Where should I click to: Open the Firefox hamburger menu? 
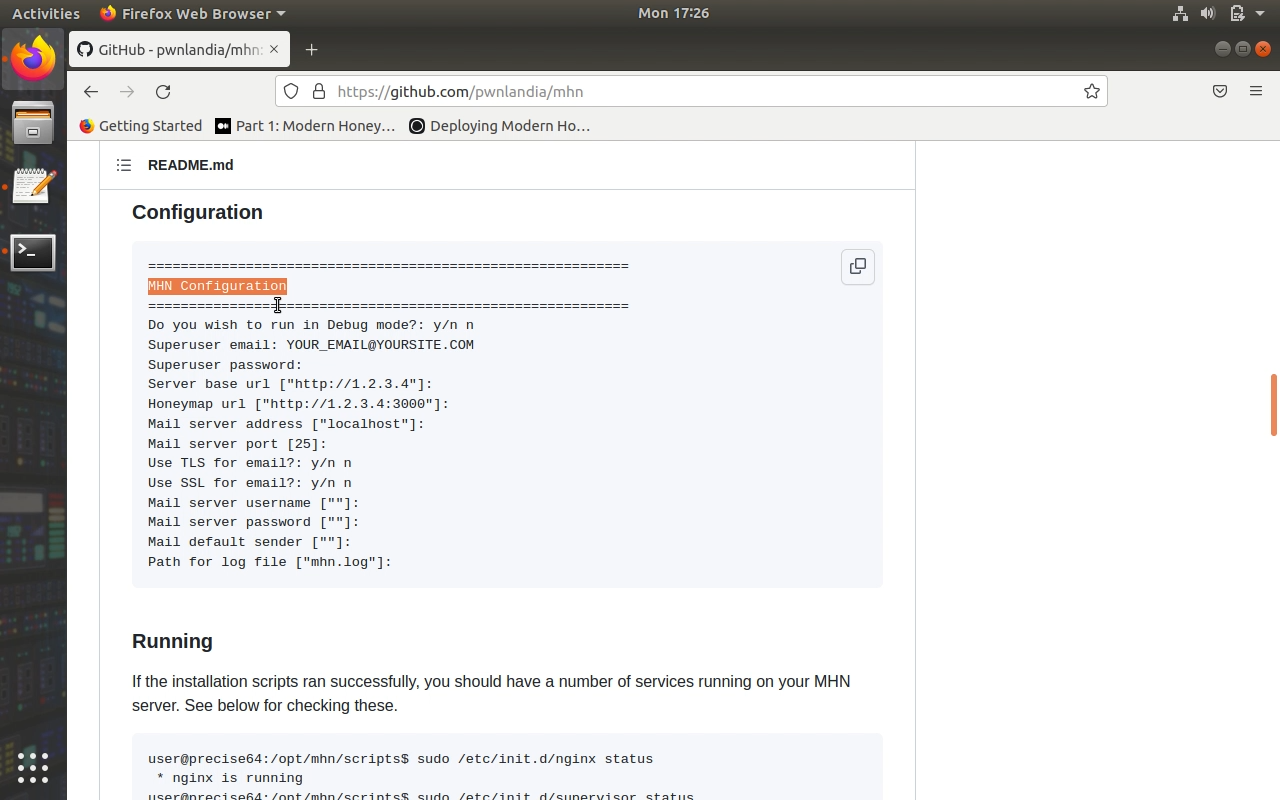[1255, 91]
